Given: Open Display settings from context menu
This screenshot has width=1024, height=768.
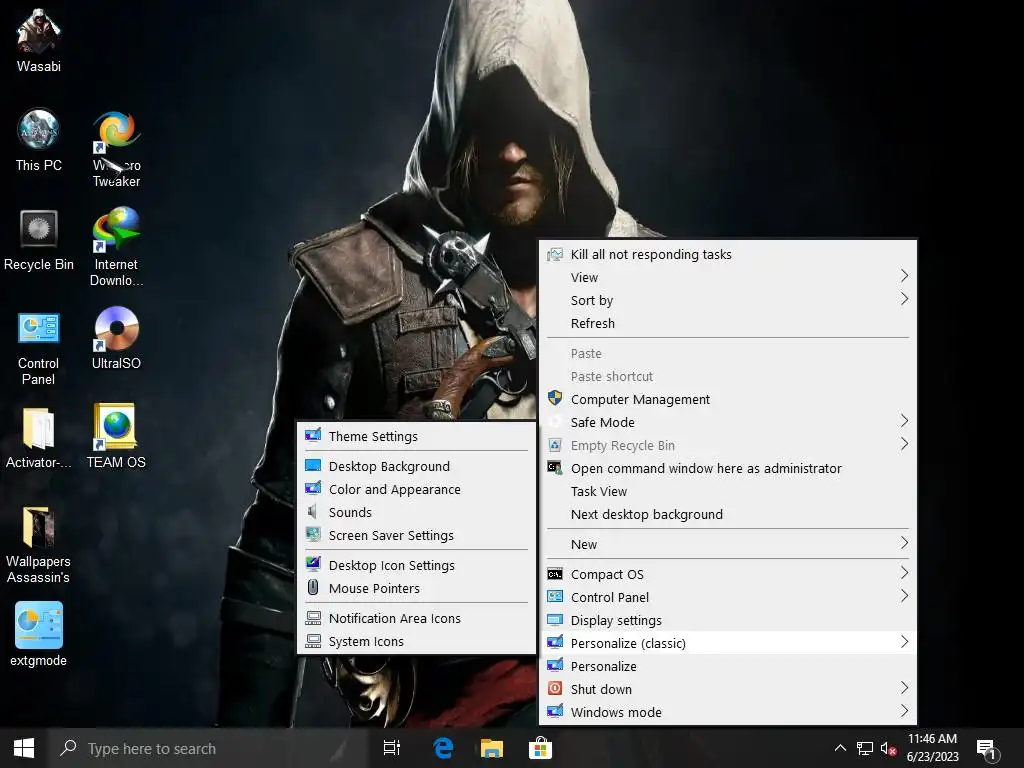Looking at the screenshot, I should click(728, 620).
